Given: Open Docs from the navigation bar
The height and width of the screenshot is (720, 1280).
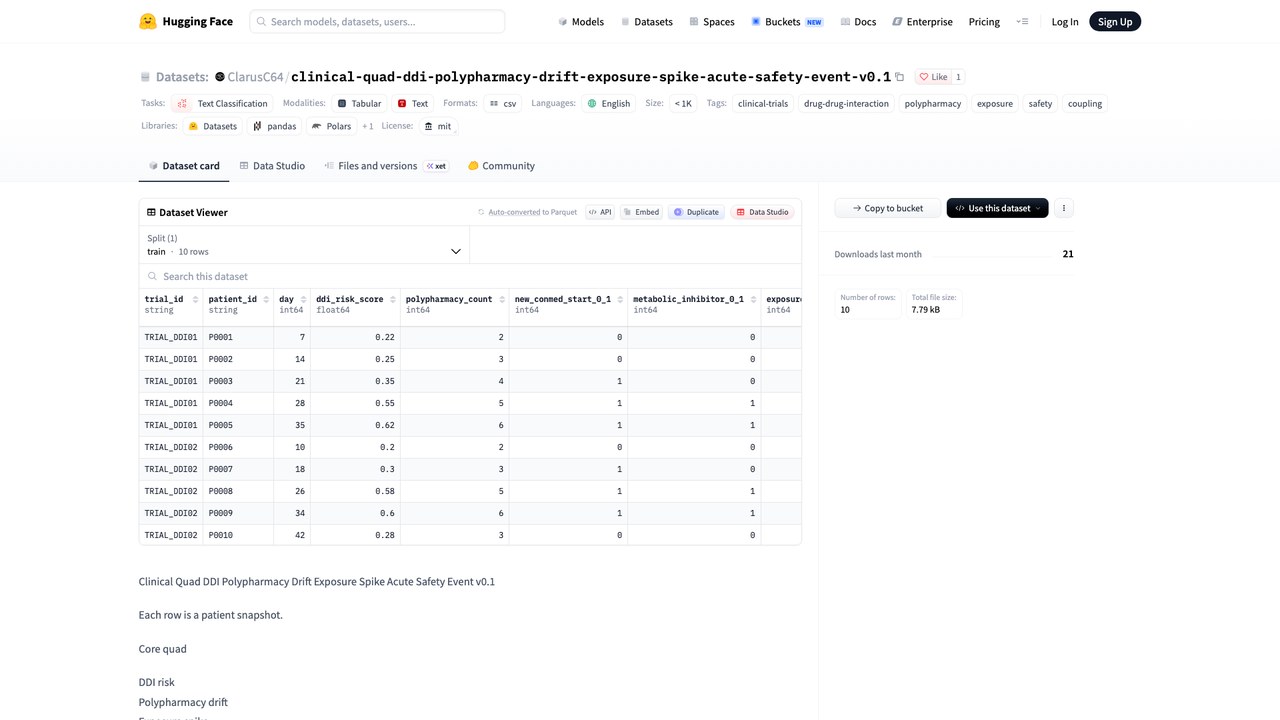Looking at the screenshot, I should [x=858, y=21].
